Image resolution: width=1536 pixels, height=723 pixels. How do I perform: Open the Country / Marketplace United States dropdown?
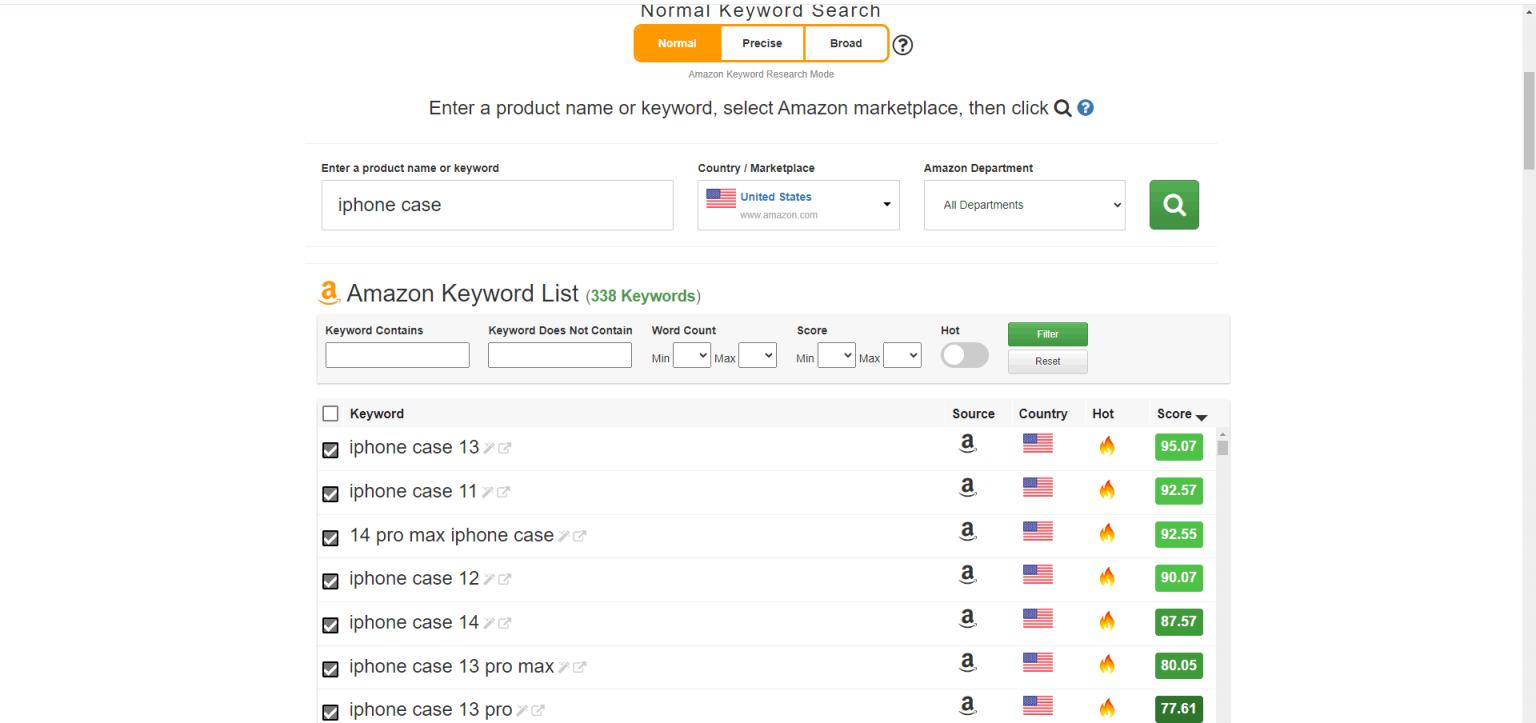pos(798,205)
